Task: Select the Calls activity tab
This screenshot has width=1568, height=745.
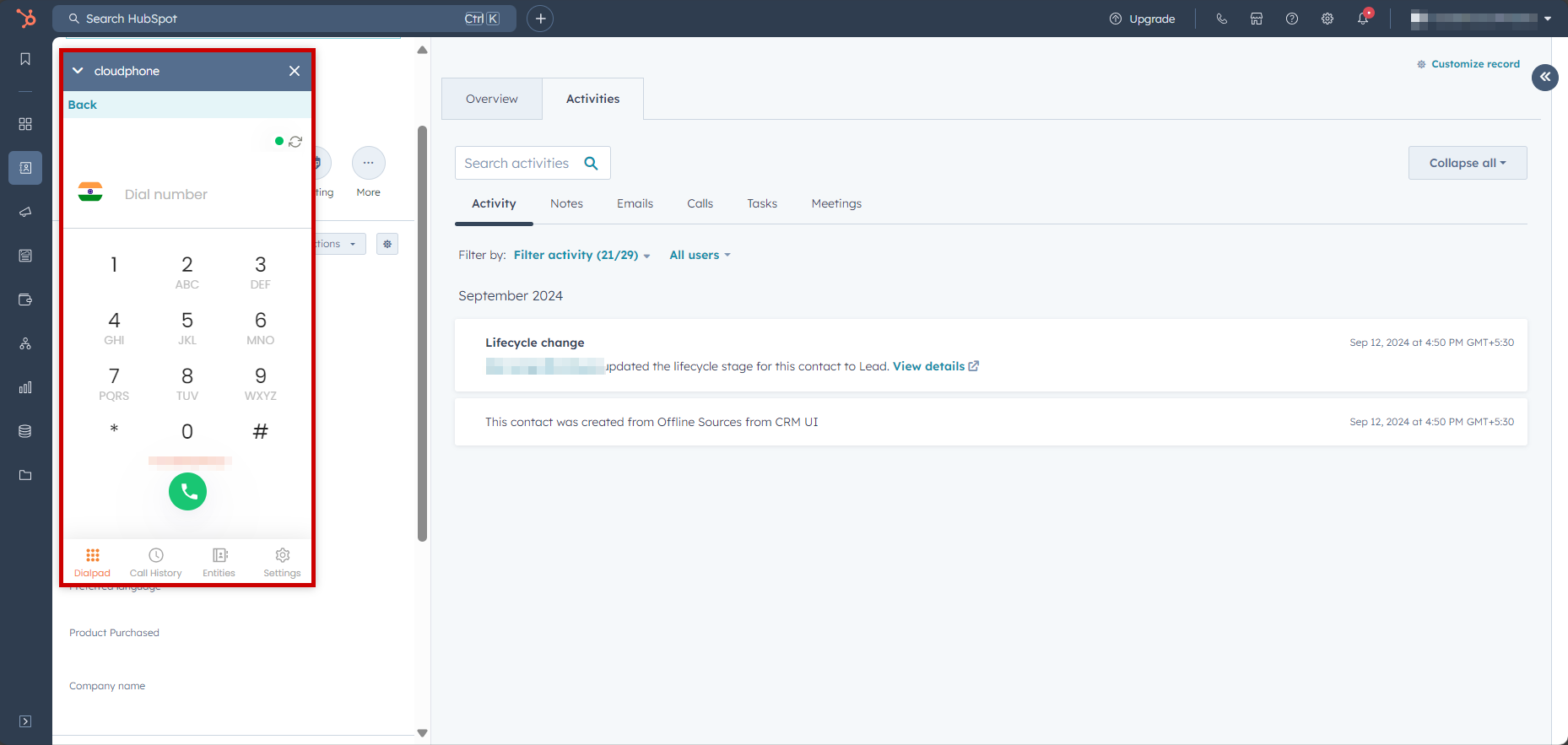Action: (700, 203)
